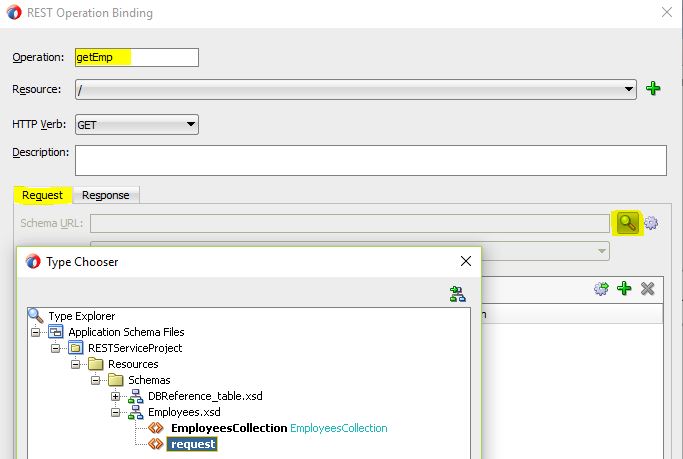683x459 pixels.
Task: Click the import schema icon in Type Chooser
Action: point(457,294)
